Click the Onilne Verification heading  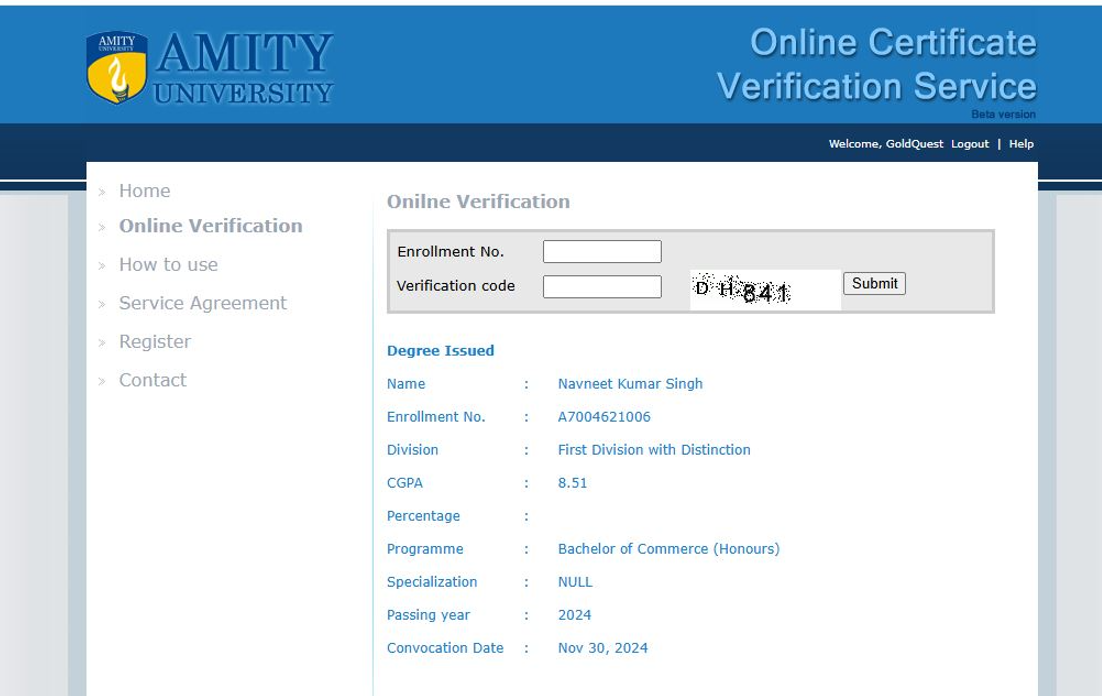479,202
